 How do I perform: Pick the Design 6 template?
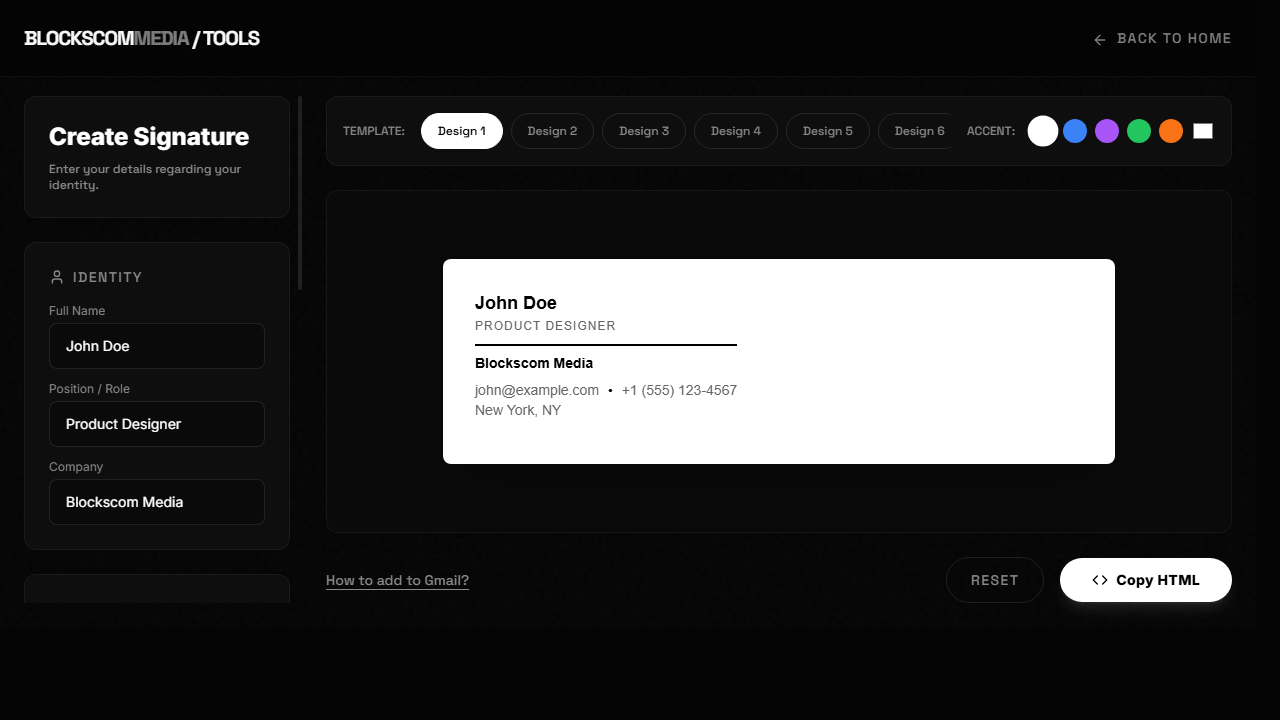pyautogui.click(x=918, y=130)
